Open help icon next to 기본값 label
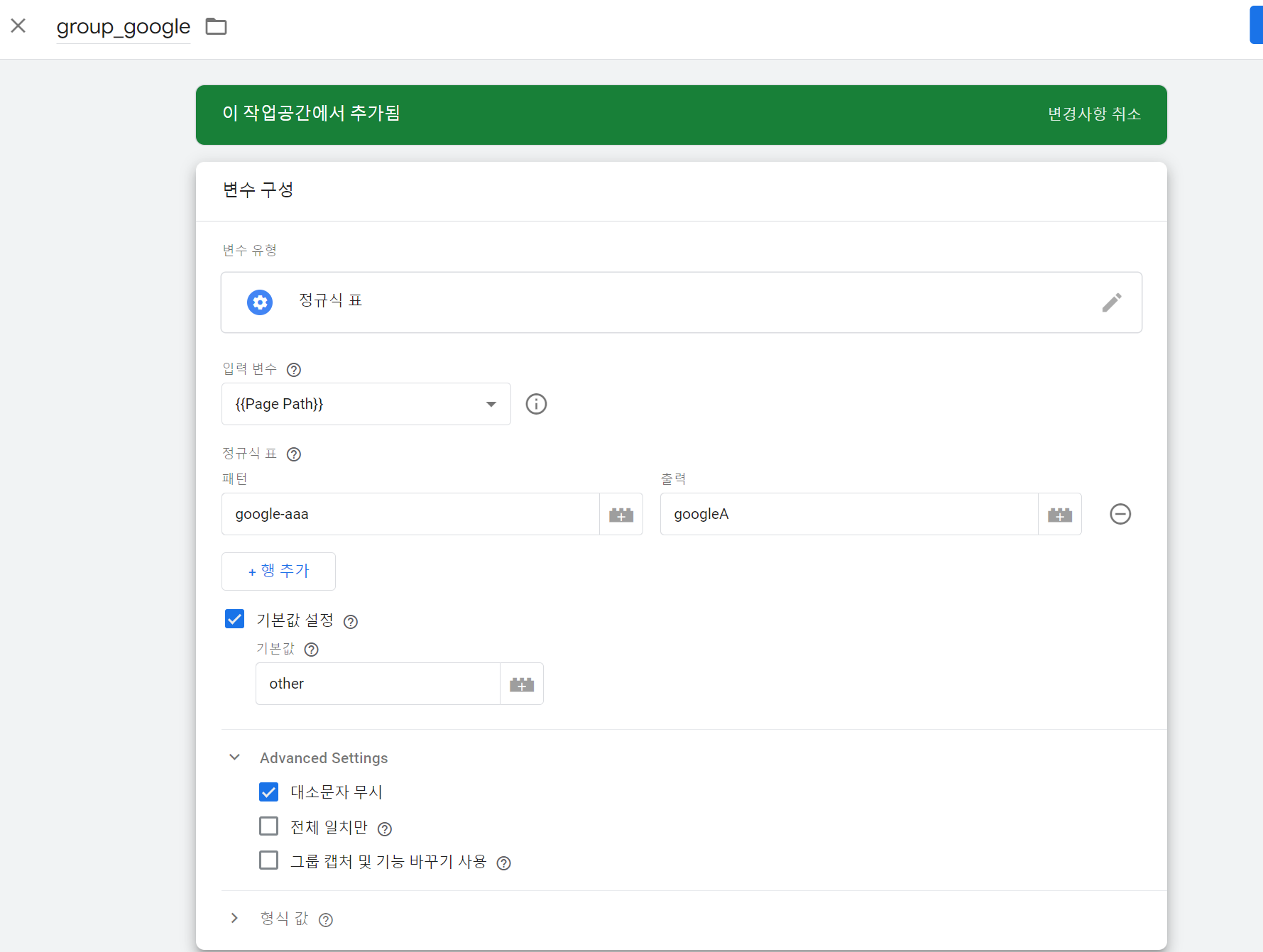 pos(311,650)
